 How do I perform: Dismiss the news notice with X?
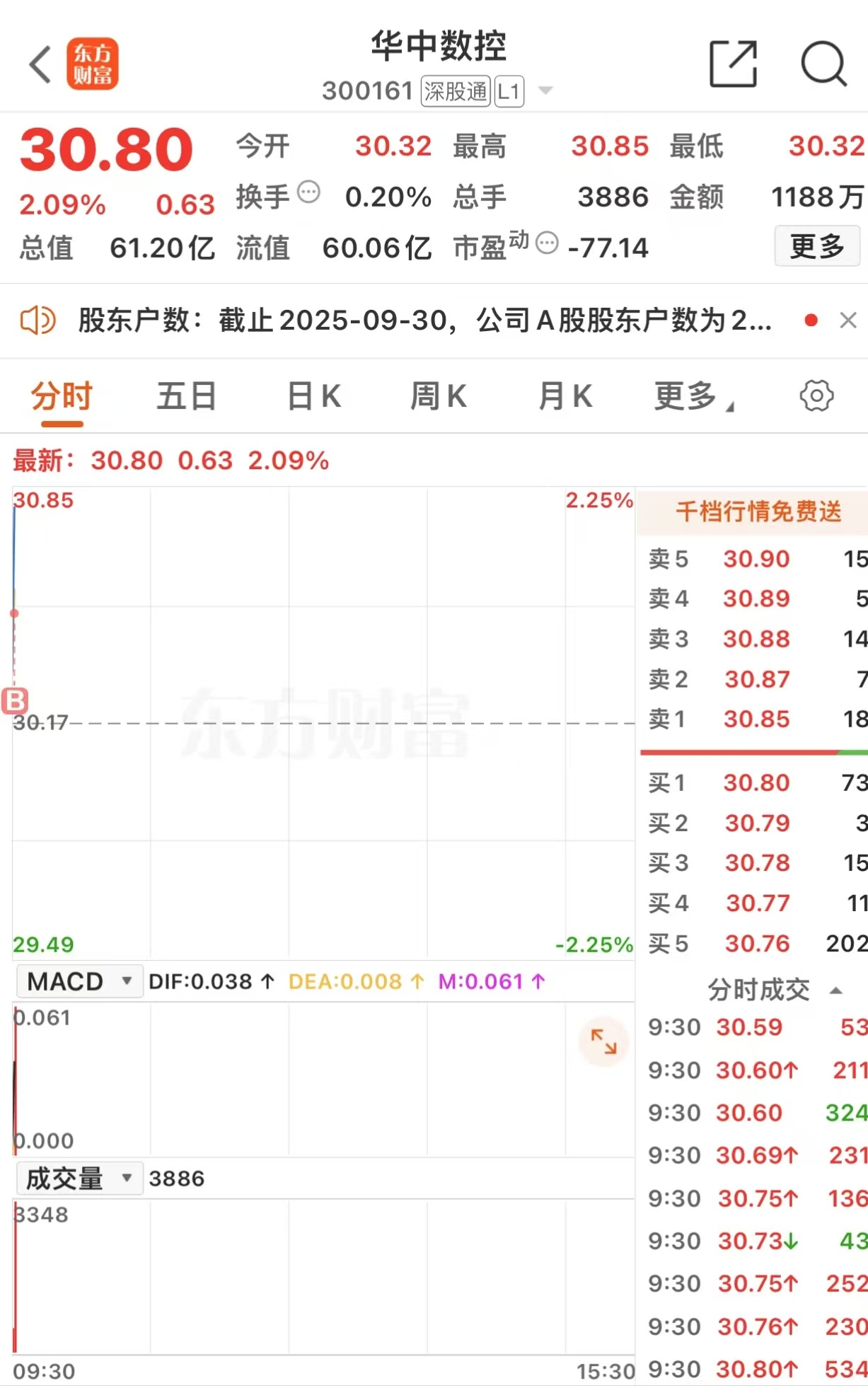pyautogui.click(x=848, y=320)
